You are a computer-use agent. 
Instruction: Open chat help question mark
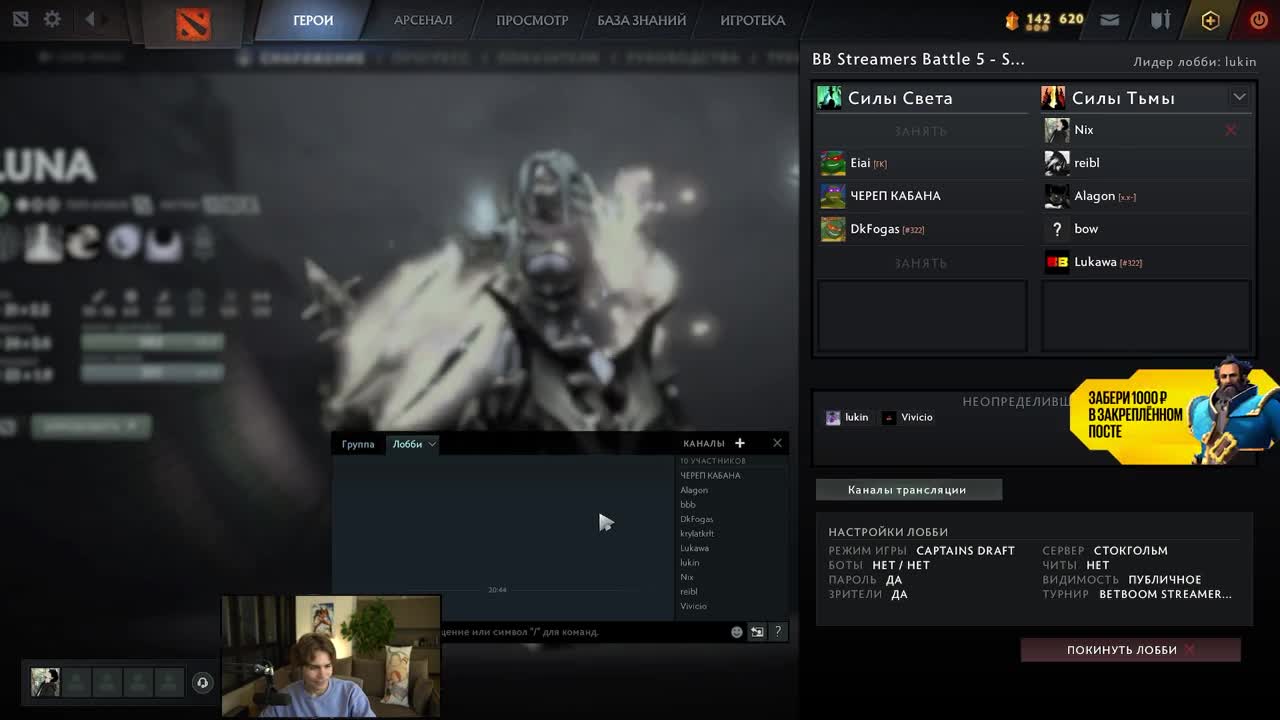click(x=777, y=632)
